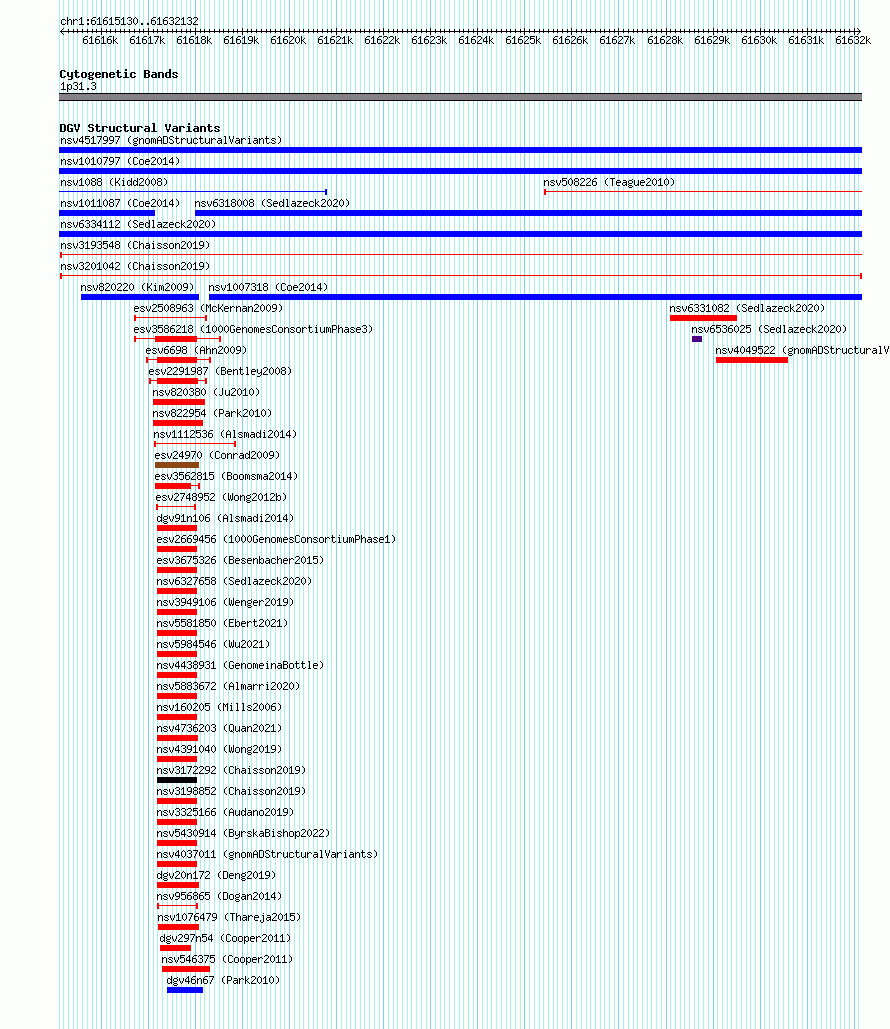
Task: Select nsv956865 (Dogan2014) label
Action: 219,896
